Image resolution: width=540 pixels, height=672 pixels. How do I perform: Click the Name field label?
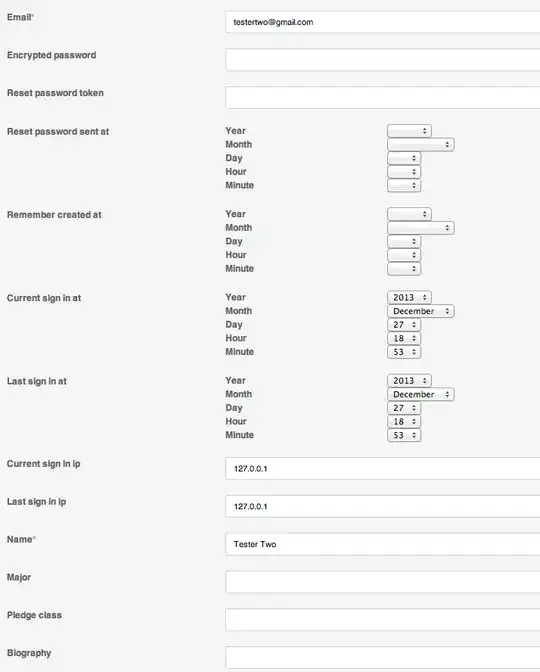[21, 539]
